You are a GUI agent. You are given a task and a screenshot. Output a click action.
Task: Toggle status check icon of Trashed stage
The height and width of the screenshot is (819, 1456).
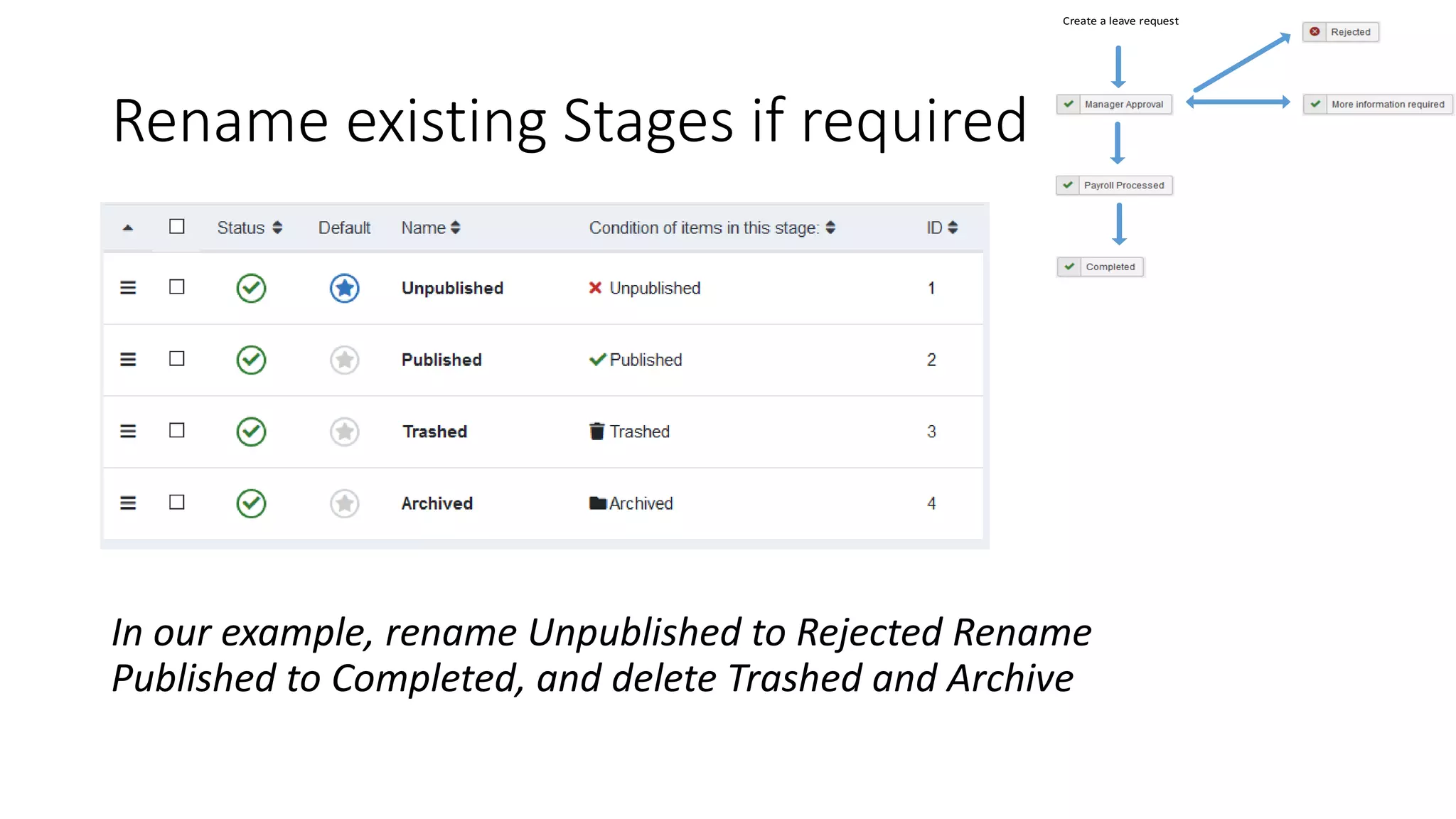(x=251, y=432)
